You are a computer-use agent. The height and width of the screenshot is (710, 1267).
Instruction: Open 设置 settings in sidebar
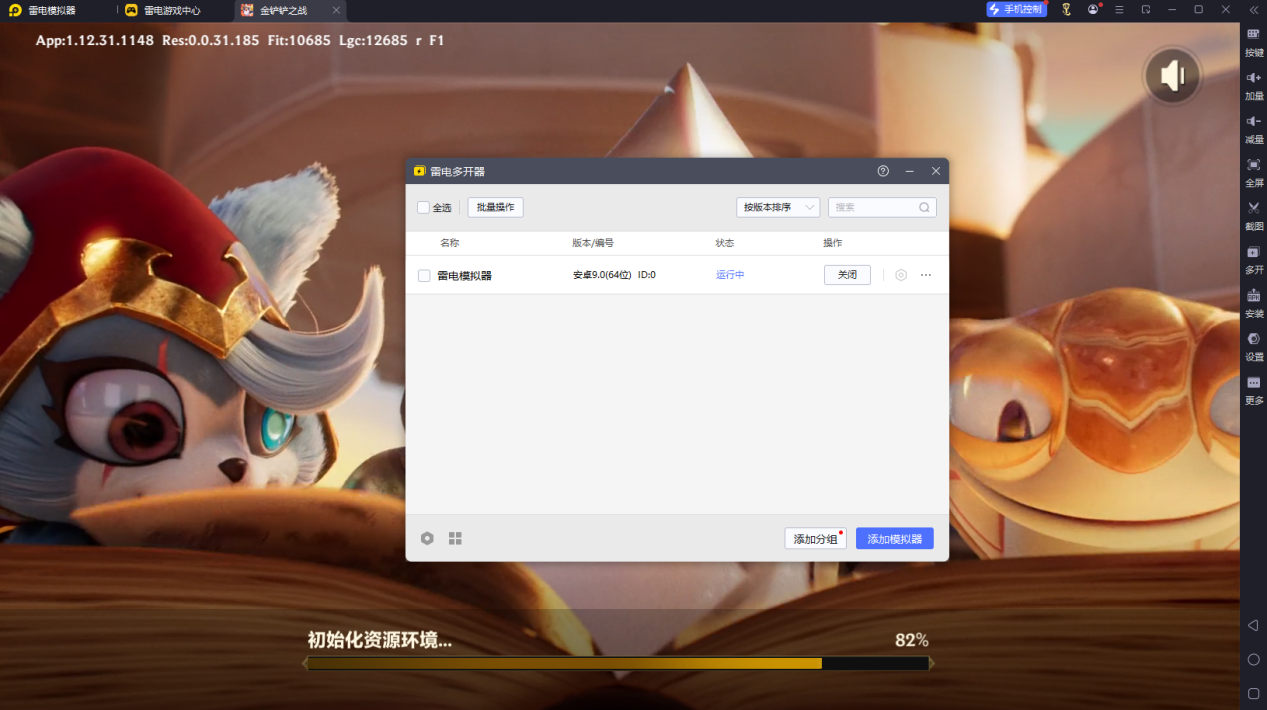point(1253,345)
